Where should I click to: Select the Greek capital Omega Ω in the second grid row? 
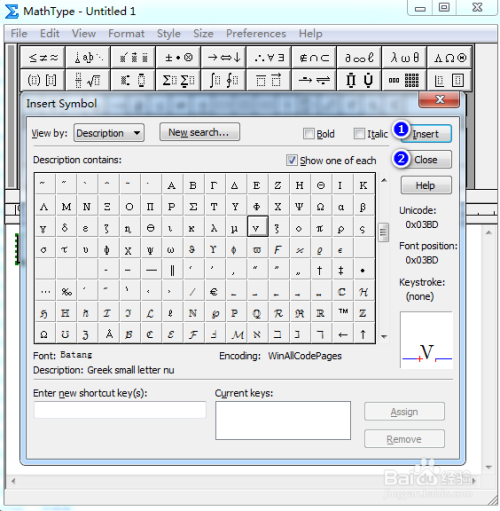click(320, 207)
